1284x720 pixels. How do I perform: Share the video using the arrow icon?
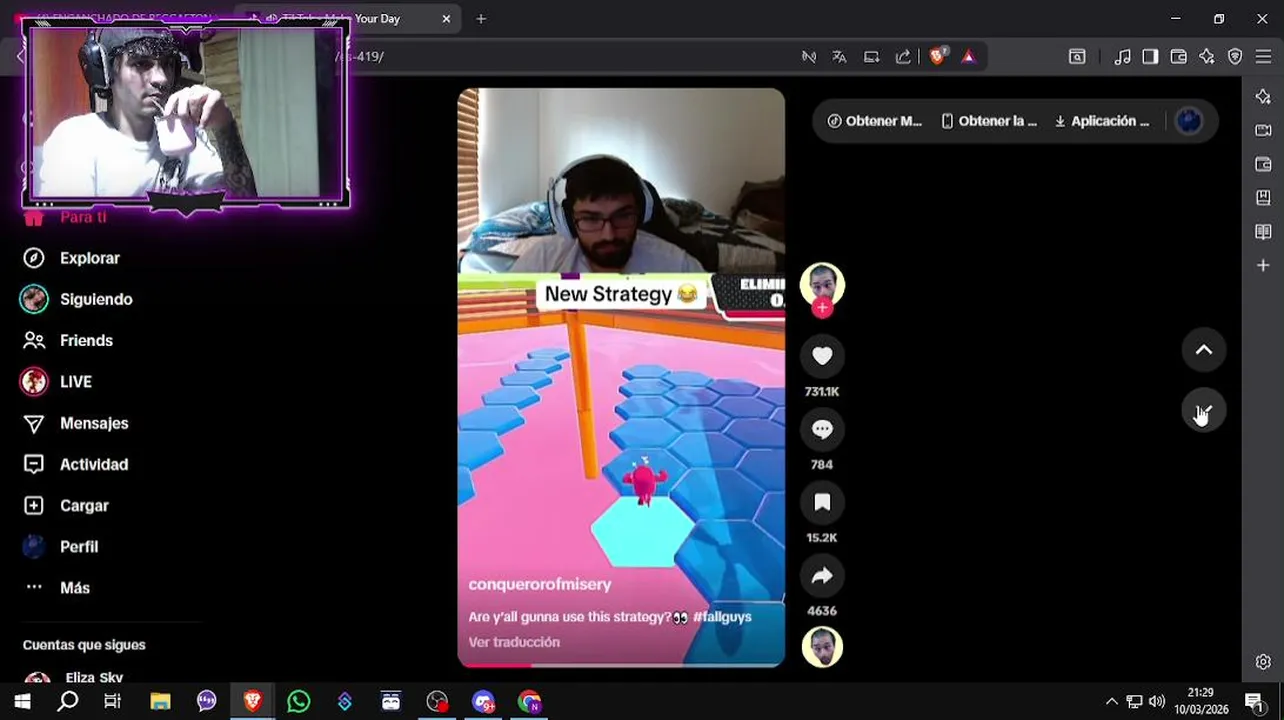[822, 575]
